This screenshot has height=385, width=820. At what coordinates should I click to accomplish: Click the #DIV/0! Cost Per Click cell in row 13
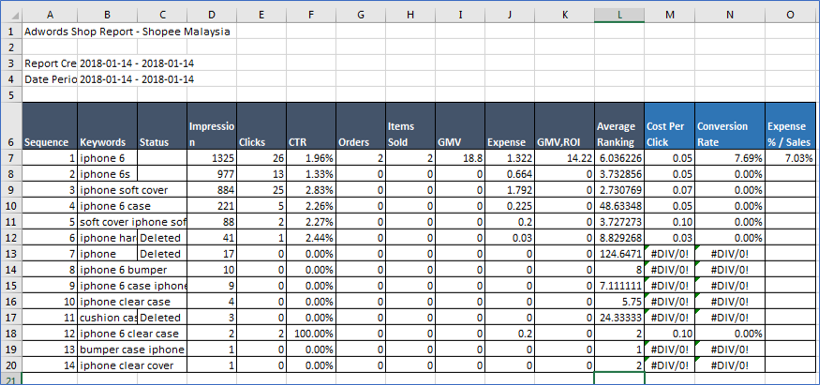coord(669,254)
